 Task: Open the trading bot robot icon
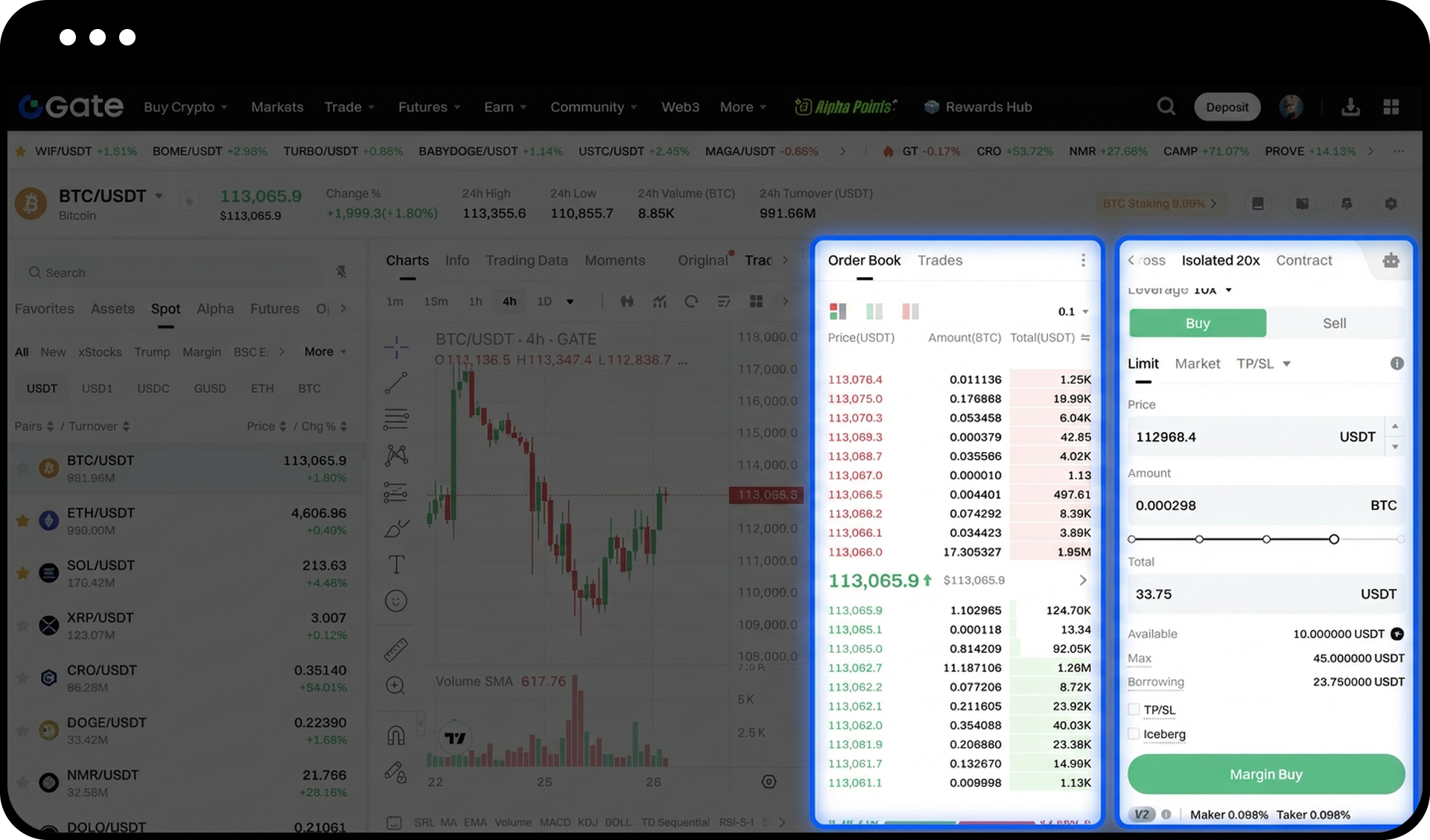click(1391, 261)
